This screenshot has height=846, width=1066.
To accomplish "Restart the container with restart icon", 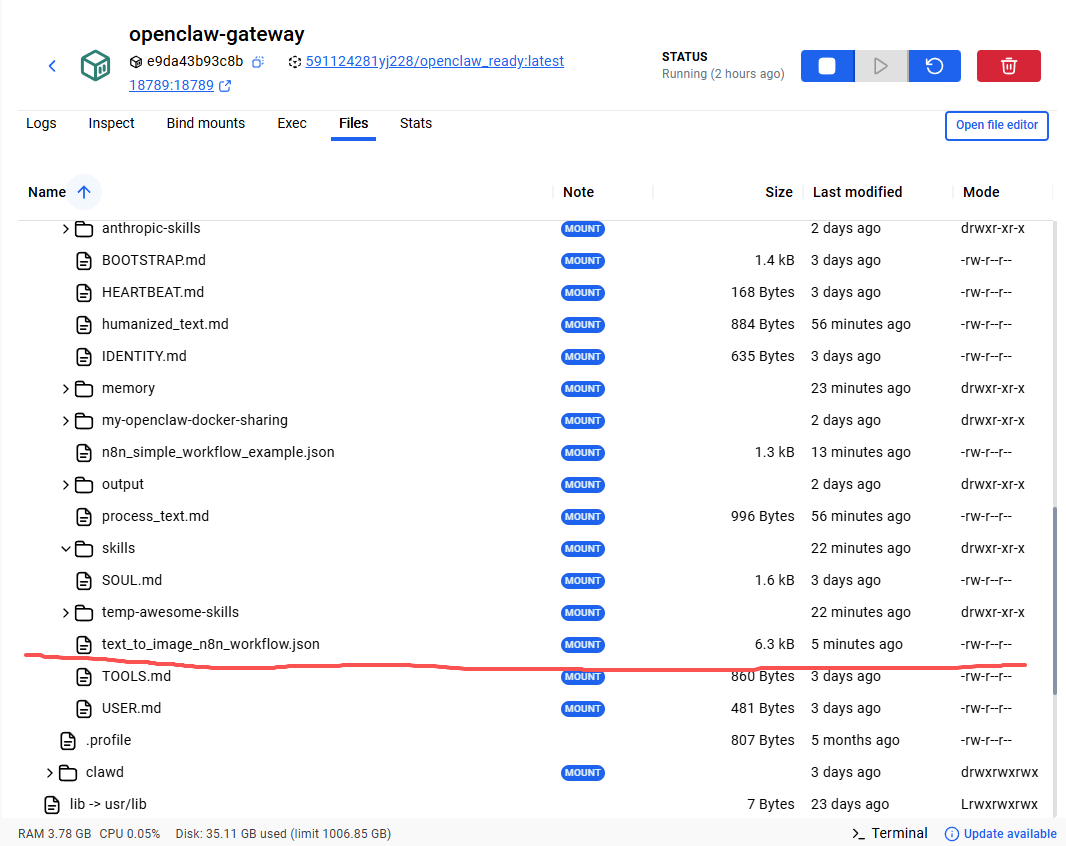I will click(x=934, y=66).
